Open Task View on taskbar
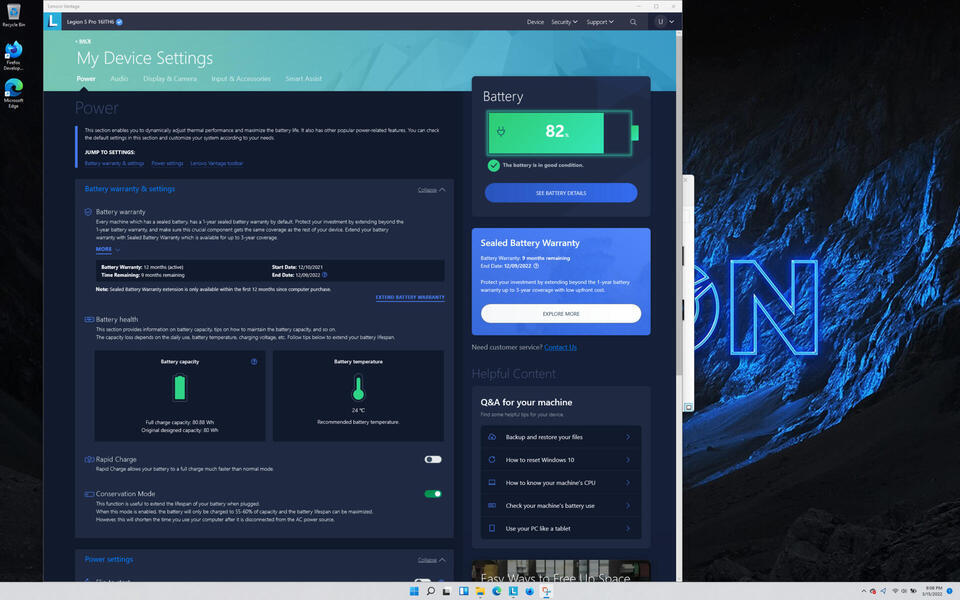The width and height of the screenshot is (960, 600). [447, 591]
